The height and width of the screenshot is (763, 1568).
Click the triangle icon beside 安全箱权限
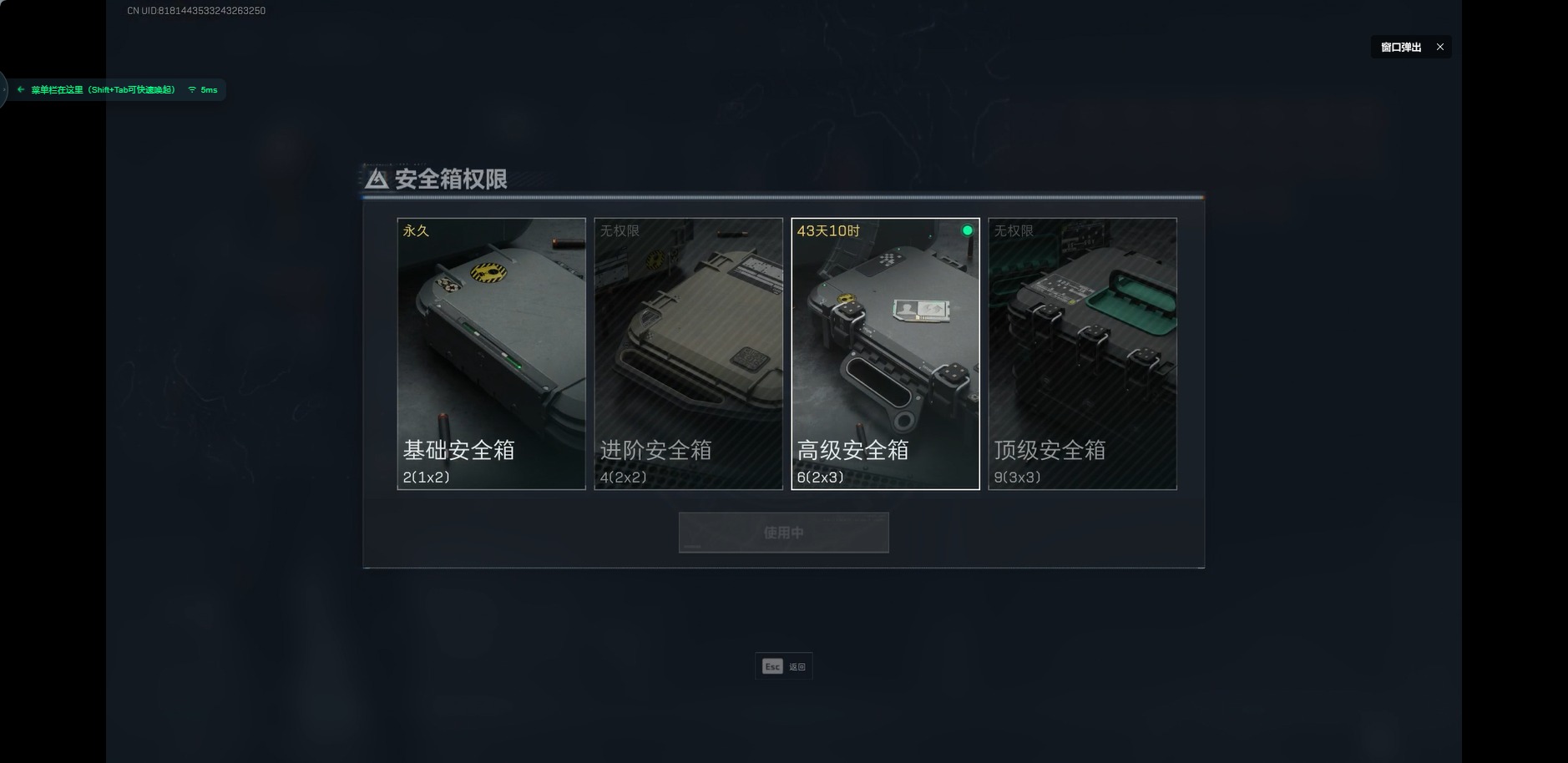pos(377,179)
